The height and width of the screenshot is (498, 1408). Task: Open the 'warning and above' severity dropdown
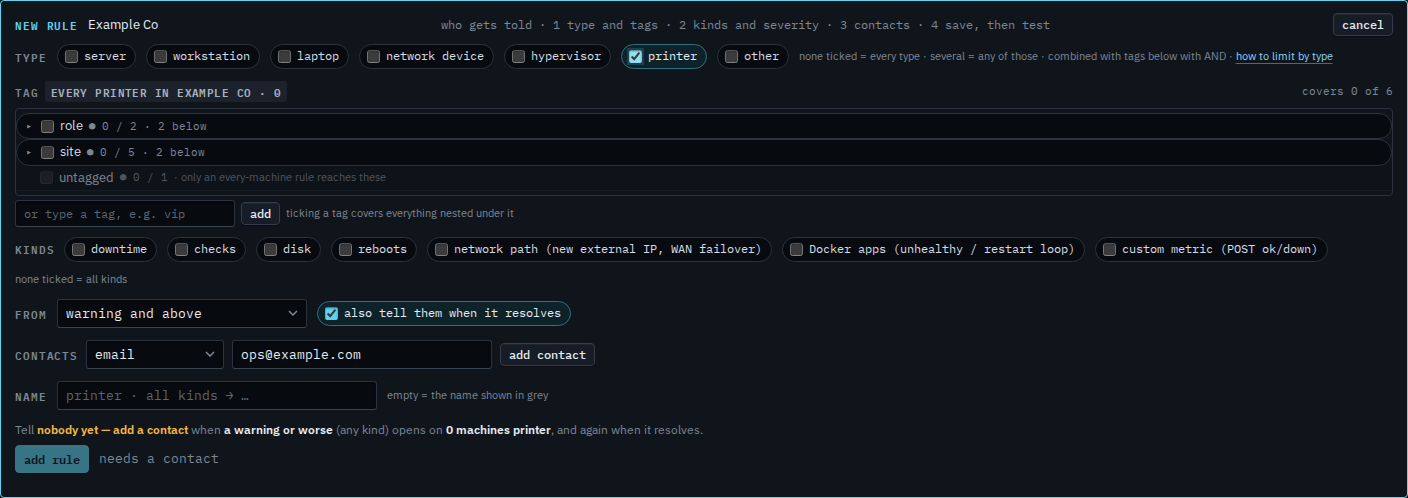pos(182,314)
